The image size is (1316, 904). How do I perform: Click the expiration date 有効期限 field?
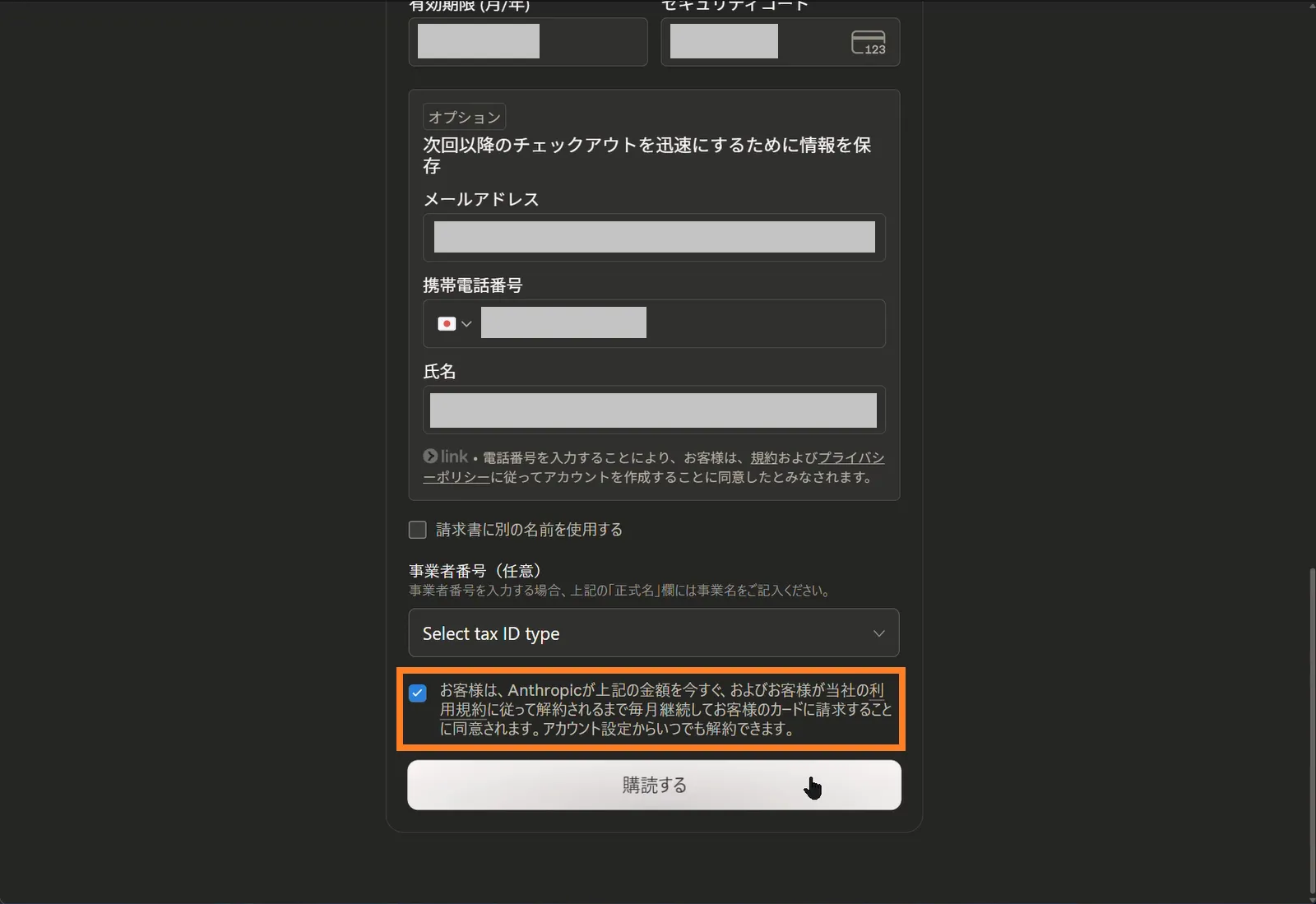click(x=528, y=42)
